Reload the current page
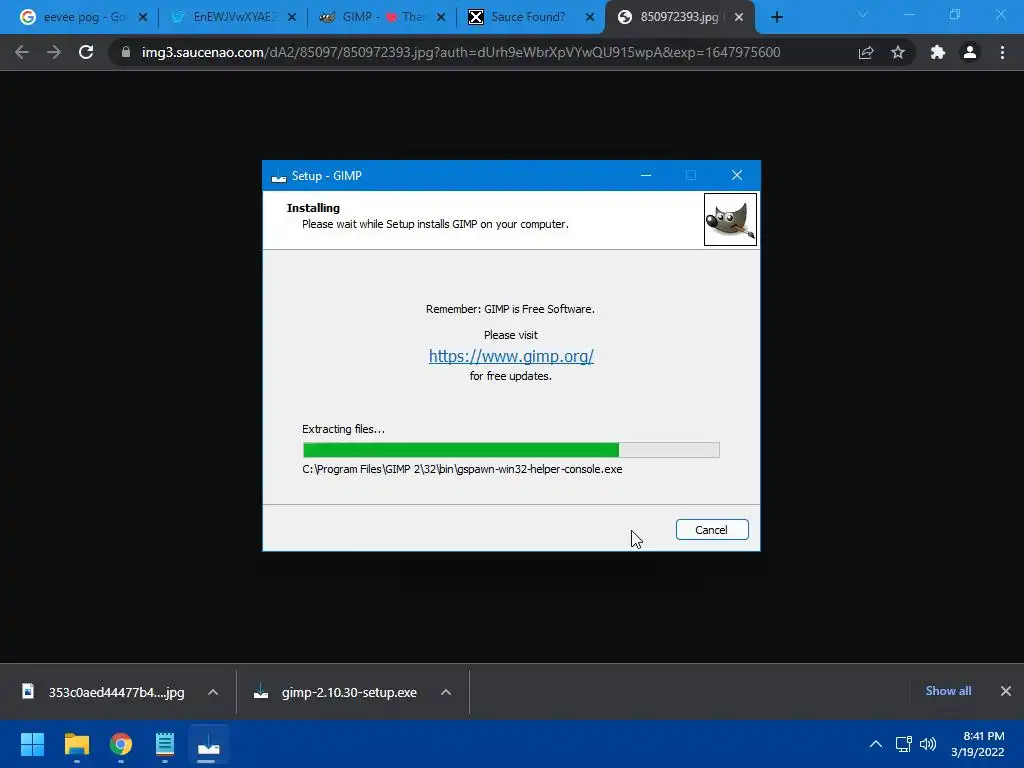 pos(86,52)
